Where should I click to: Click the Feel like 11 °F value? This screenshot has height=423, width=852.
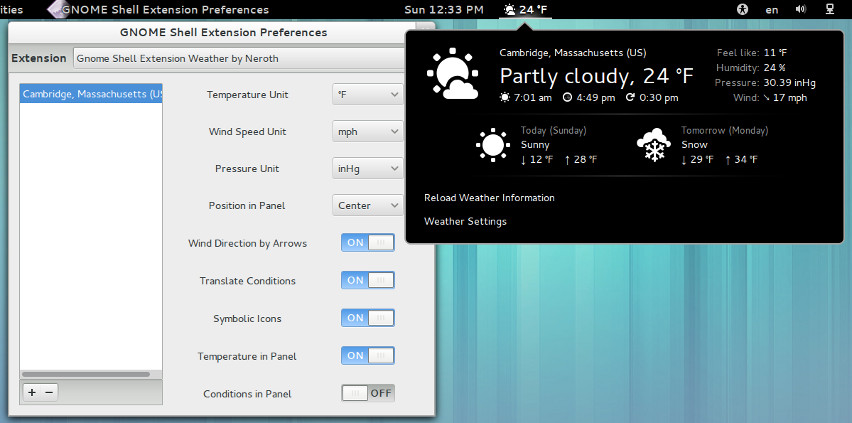pyautogui.click(x=775, y=53)
